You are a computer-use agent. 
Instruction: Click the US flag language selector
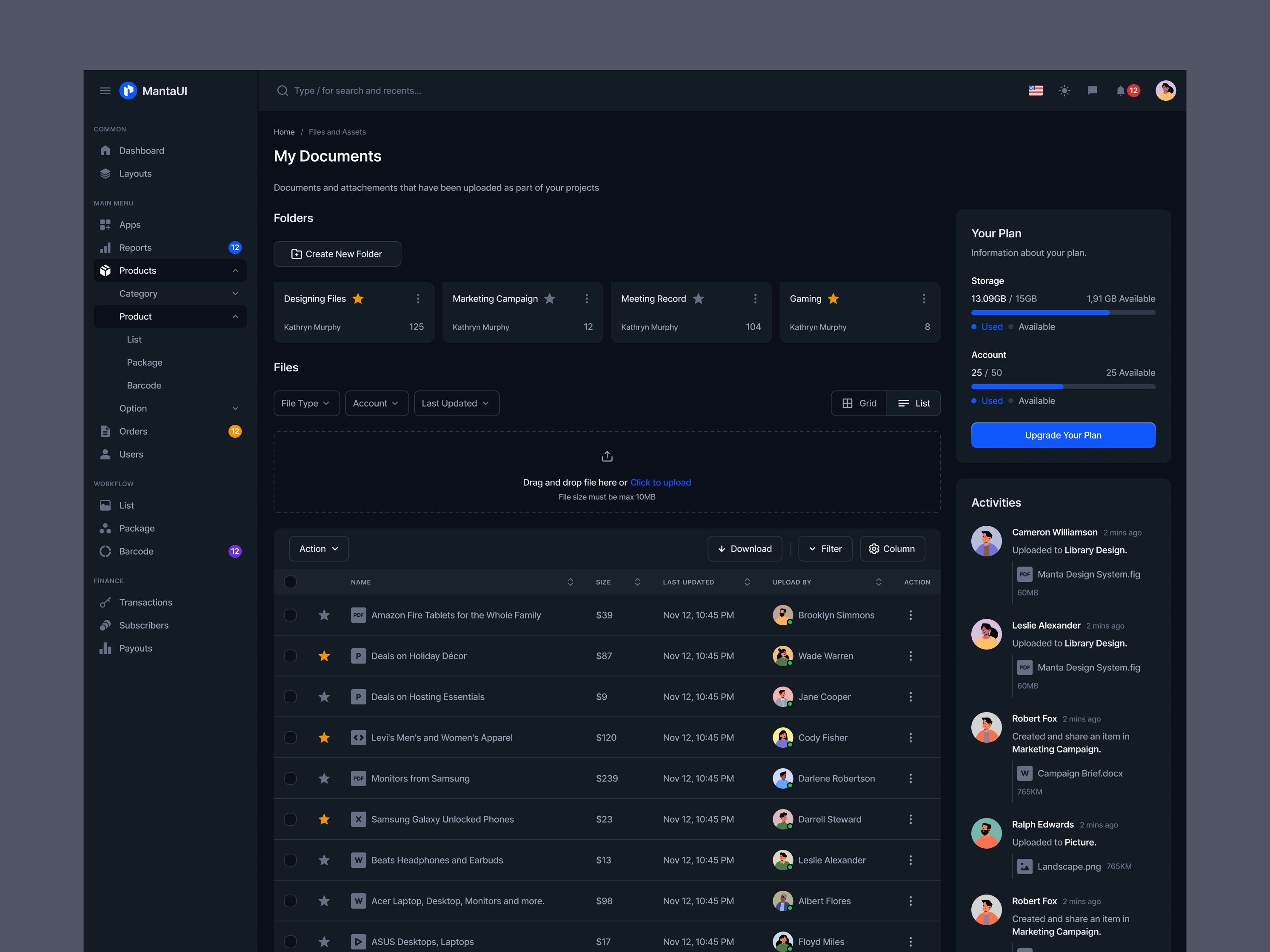[x=1036, y=91]
